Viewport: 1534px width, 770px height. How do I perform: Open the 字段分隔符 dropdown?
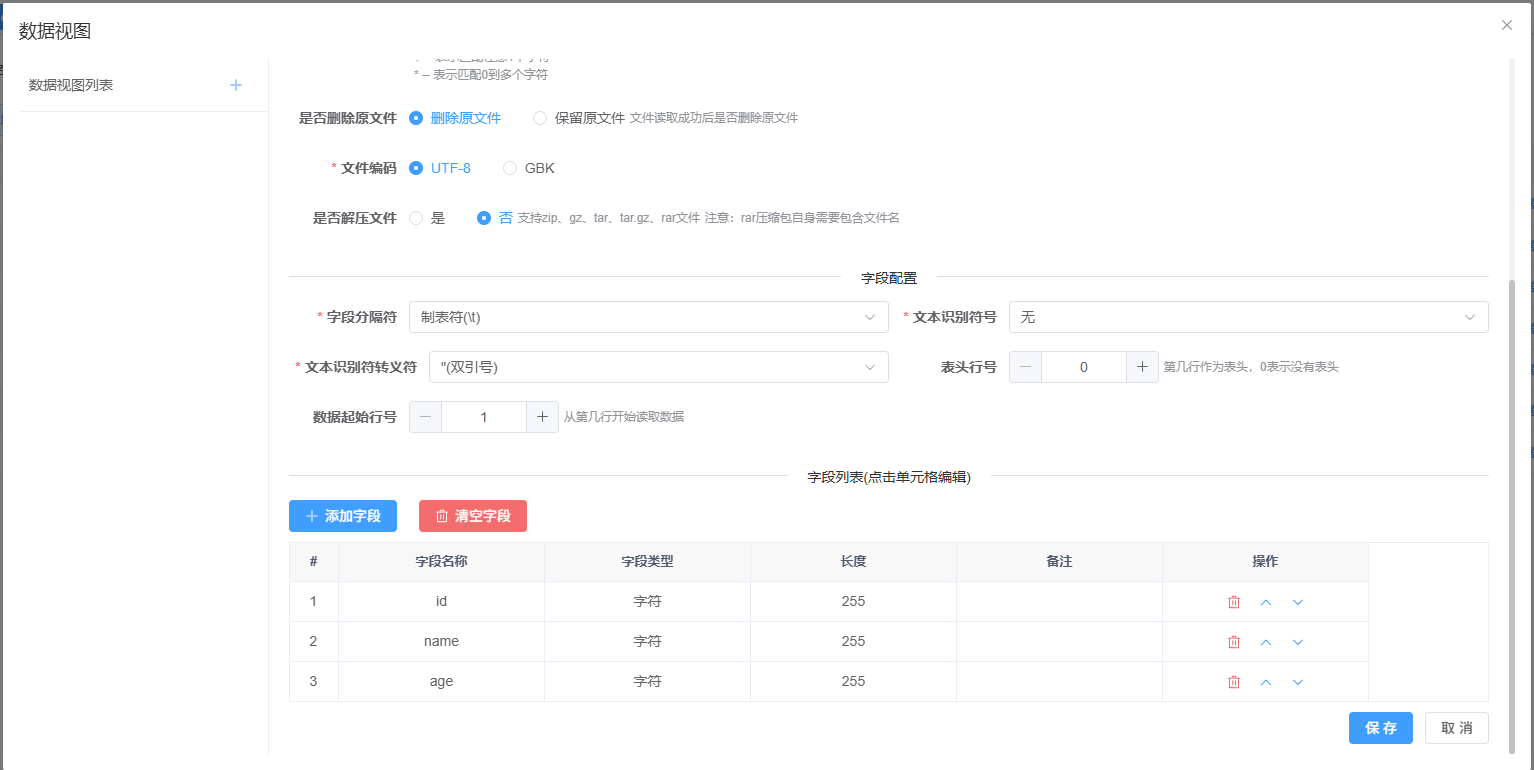pyautogui.click(x=648, y=317)
